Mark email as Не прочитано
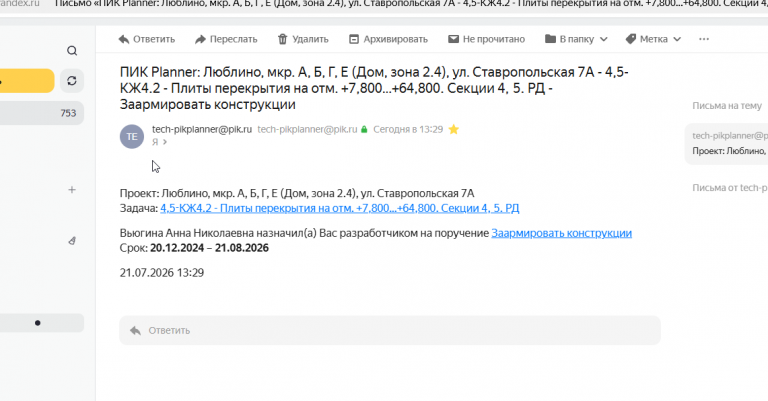This screenshot has width=768, height=401. tap(486, 39)
